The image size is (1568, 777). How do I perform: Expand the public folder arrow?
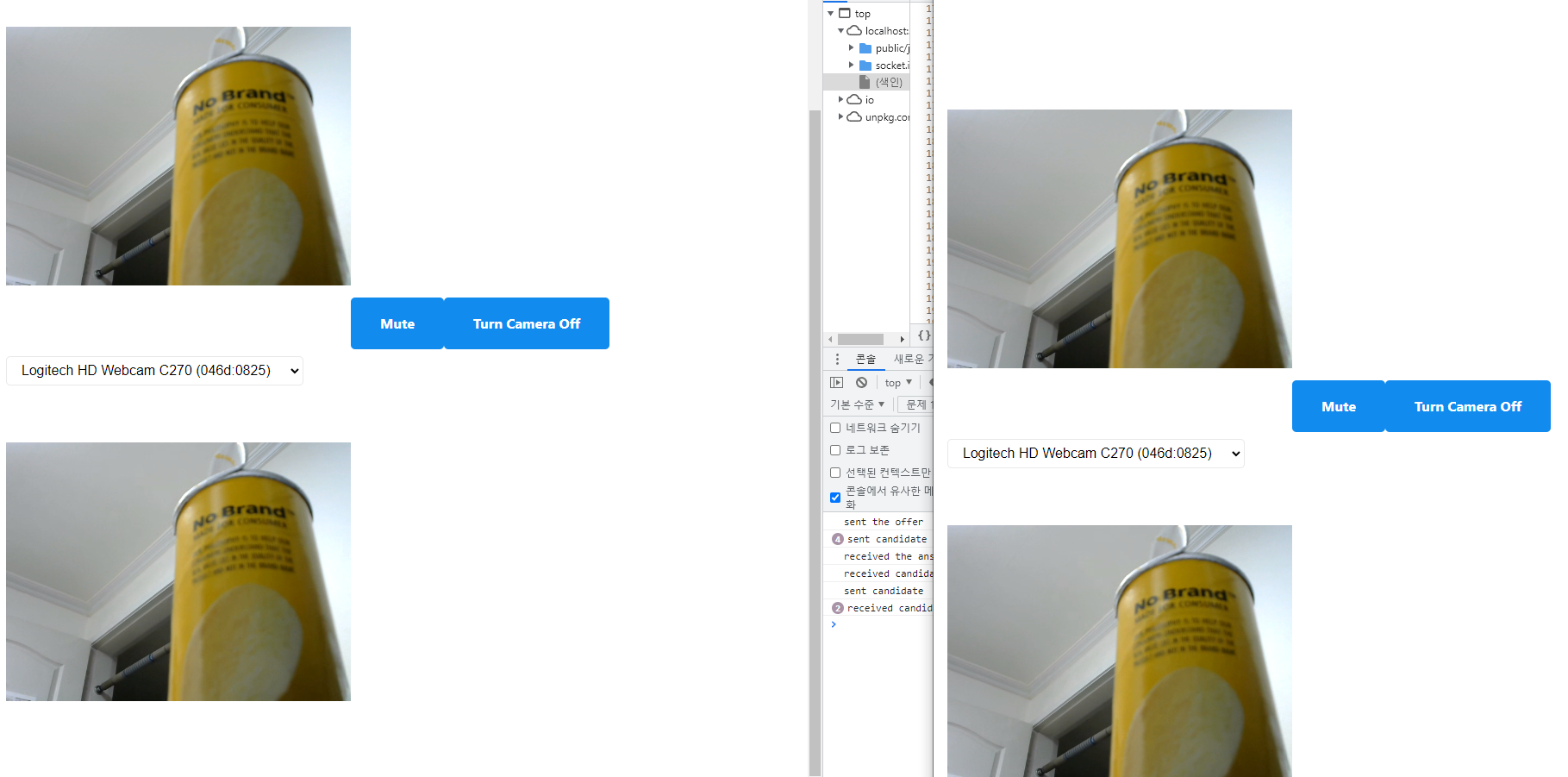[x=851, y=48]
